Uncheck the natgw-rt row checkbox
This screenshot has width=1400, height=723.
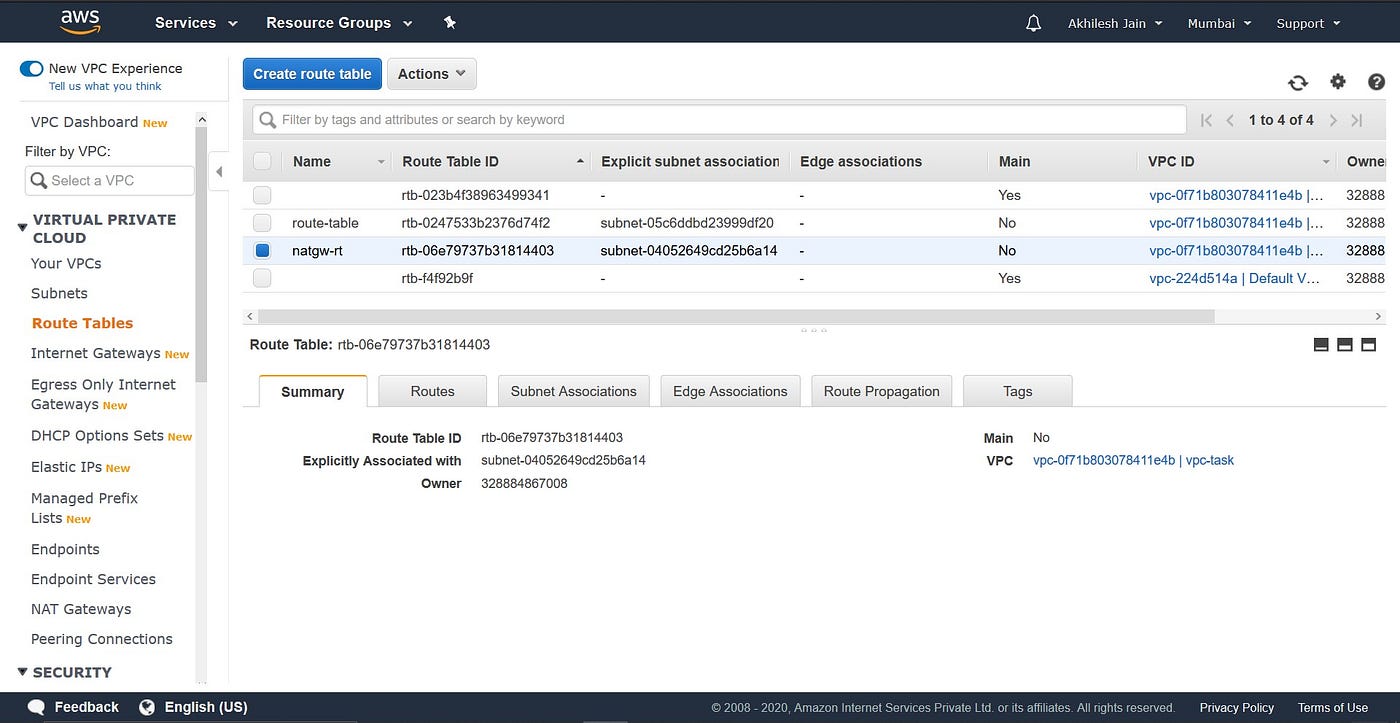(262, 251)
